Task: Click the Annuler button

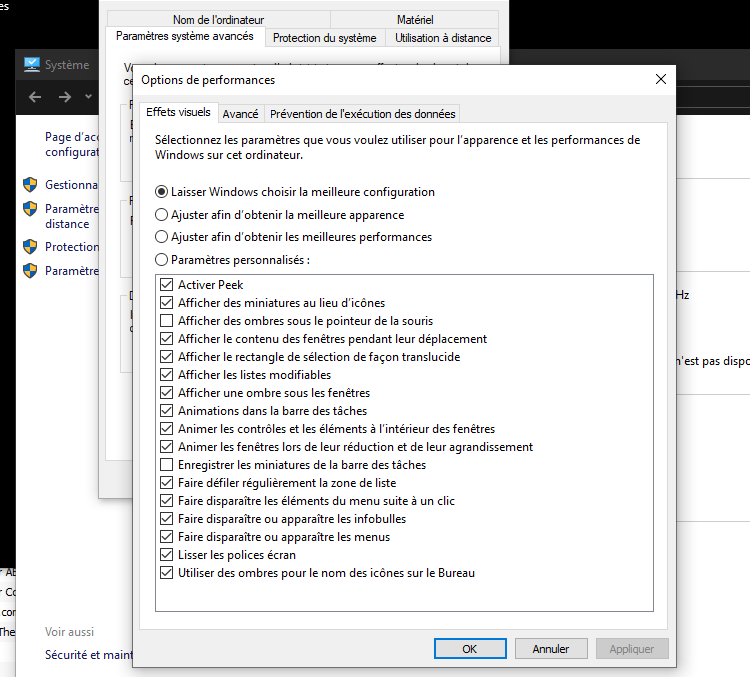Action: click(x=551, y=648)
